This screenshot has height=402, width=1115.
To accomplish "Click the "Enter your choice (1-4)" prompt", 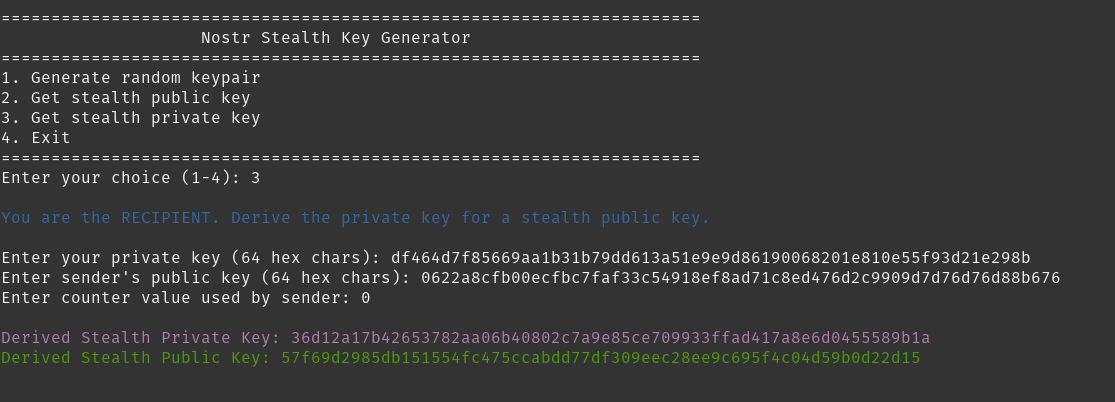I will pyautogui.click(x=121, y=178).
